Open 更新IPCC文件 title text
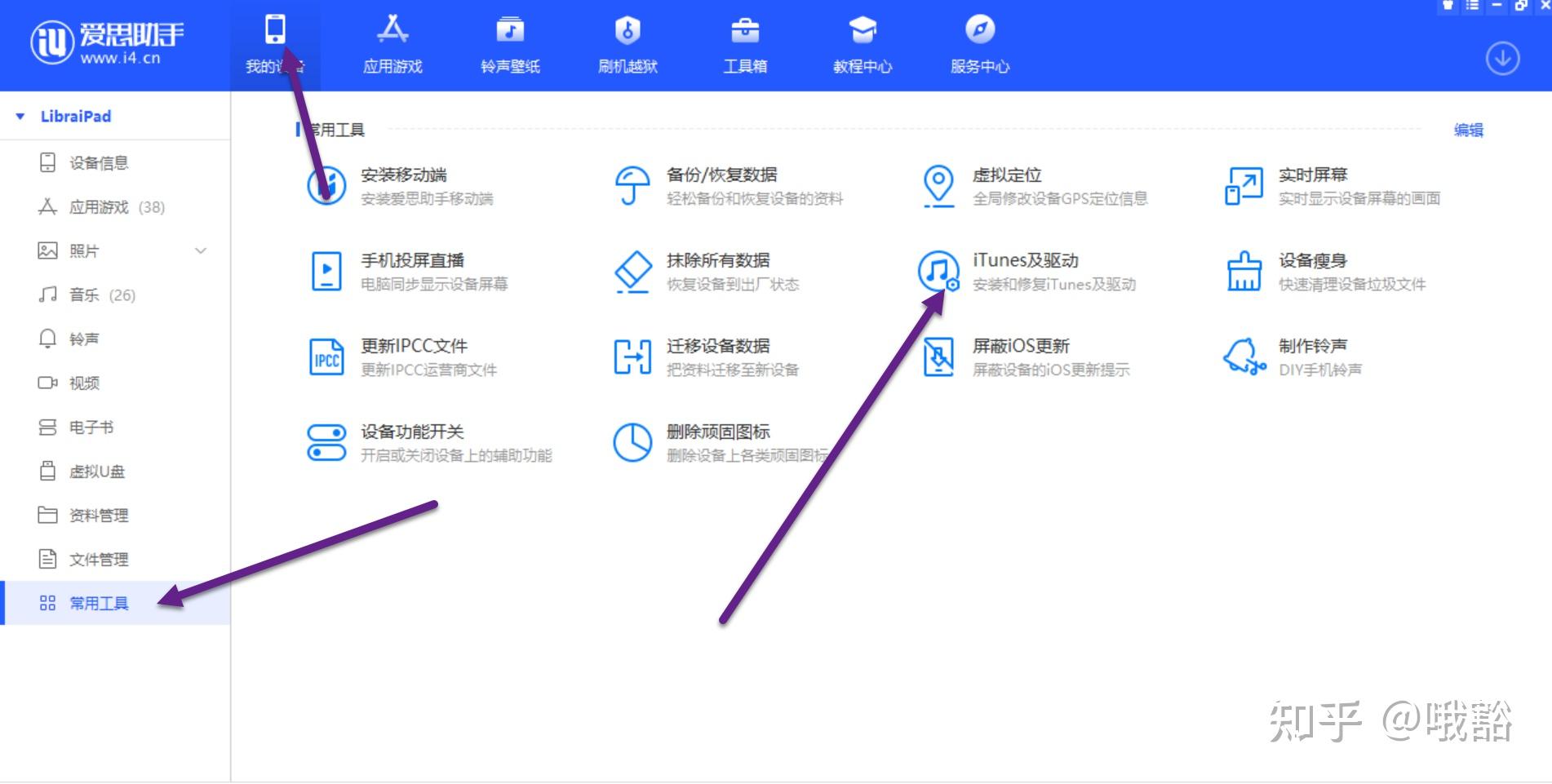This screenshot has height=784, width=1552. pos(415,346)
